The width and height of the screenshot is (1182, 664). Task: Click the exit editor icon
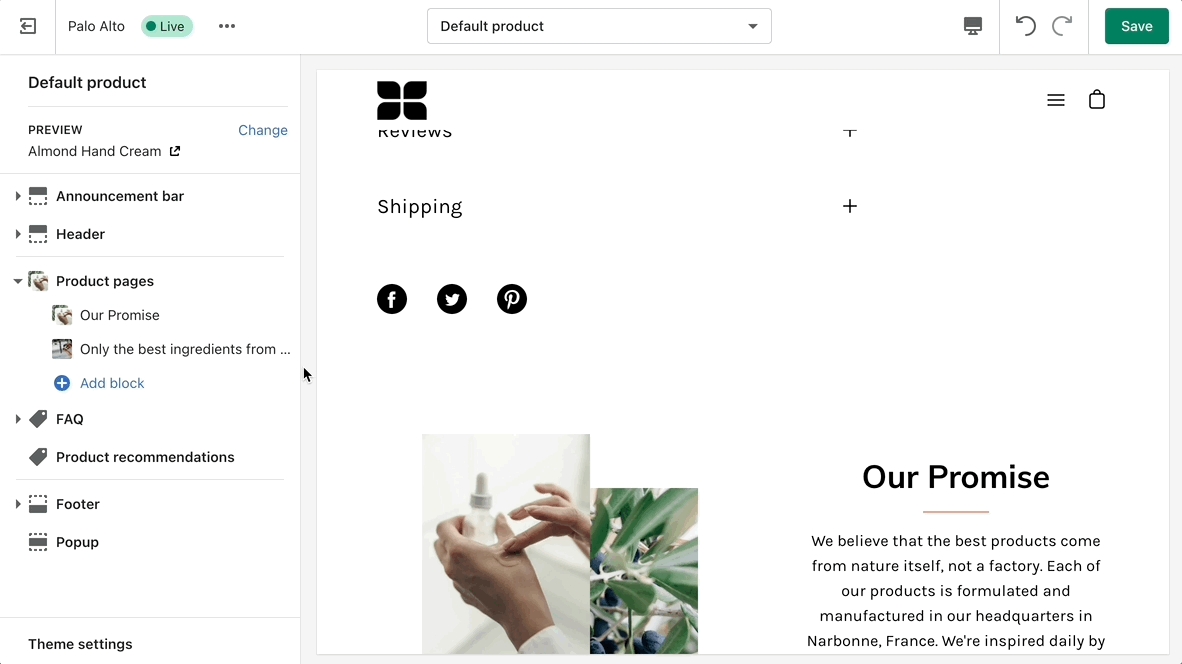28,27
